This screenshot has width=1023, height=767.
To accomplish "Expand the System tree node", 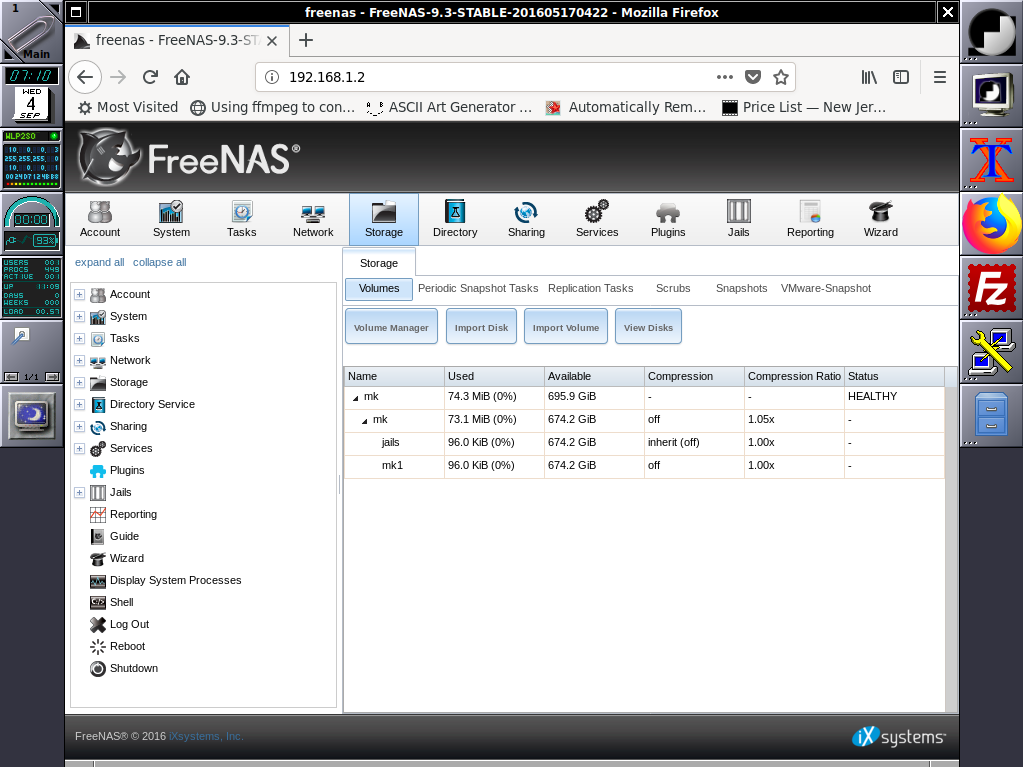I will pos(79,317).
